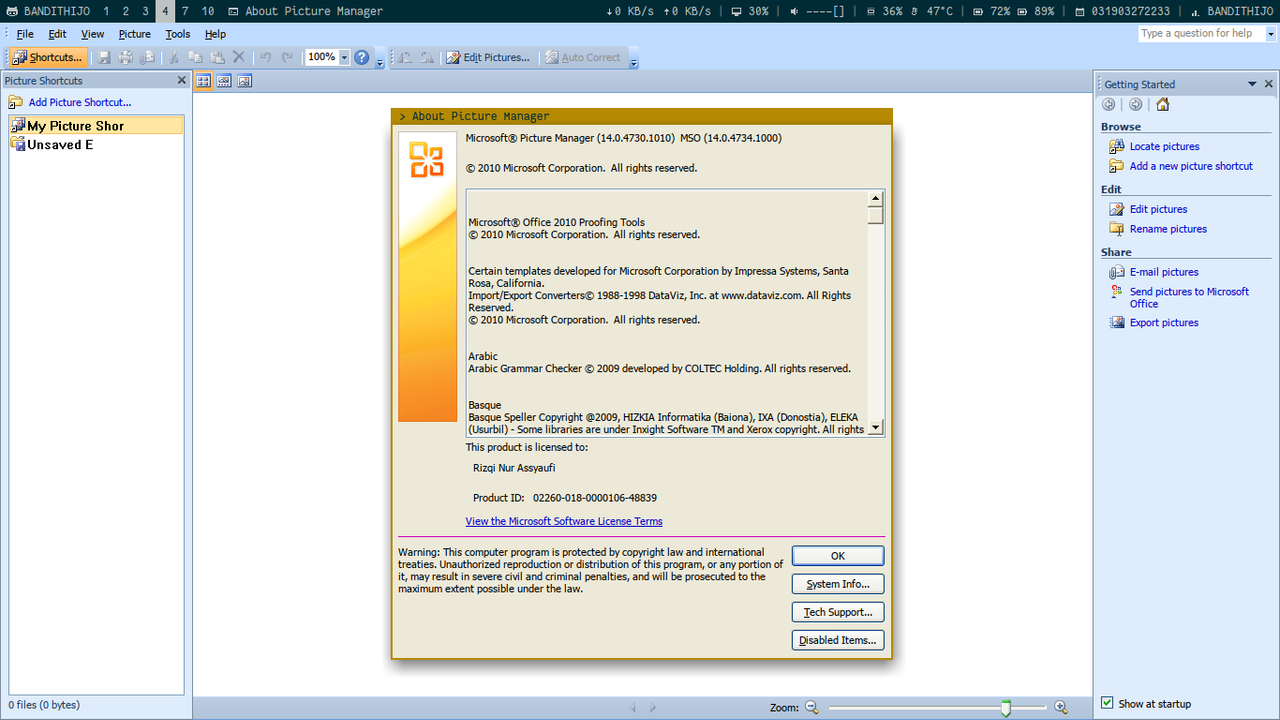Close the Picture Shortcuts pane
The image size is (1280, 720).
point(181,80)
